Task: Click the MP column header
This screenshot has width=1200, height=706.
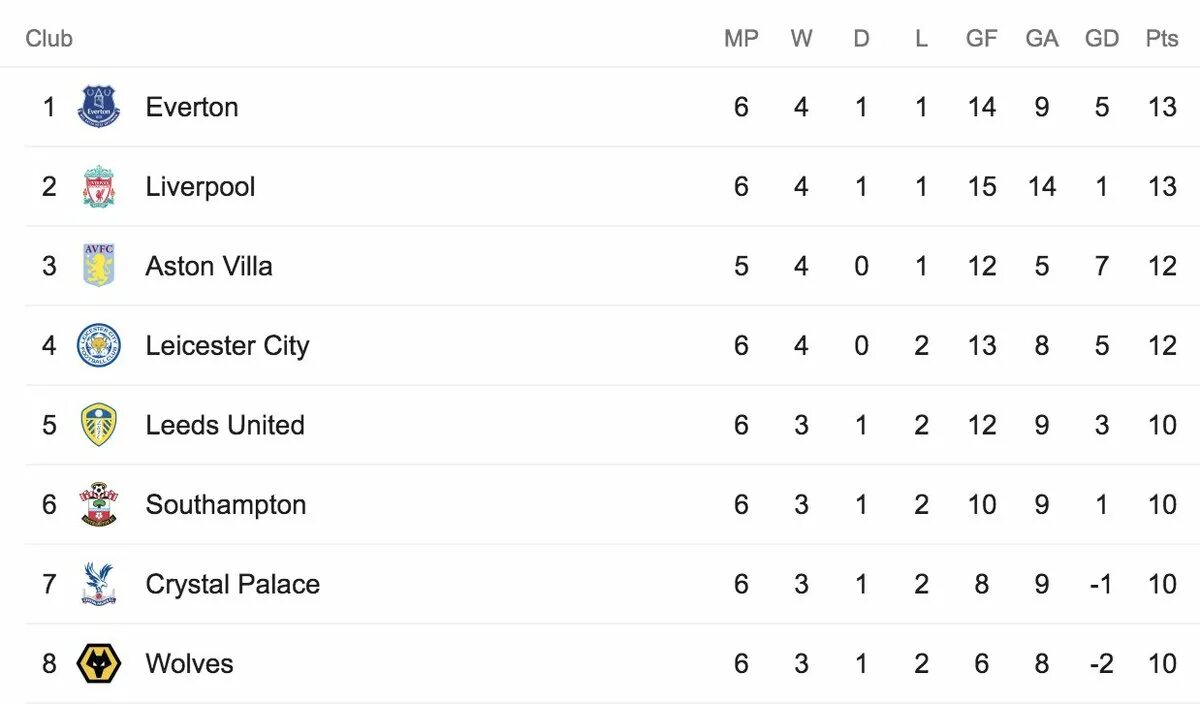Action: pos(741,38)
